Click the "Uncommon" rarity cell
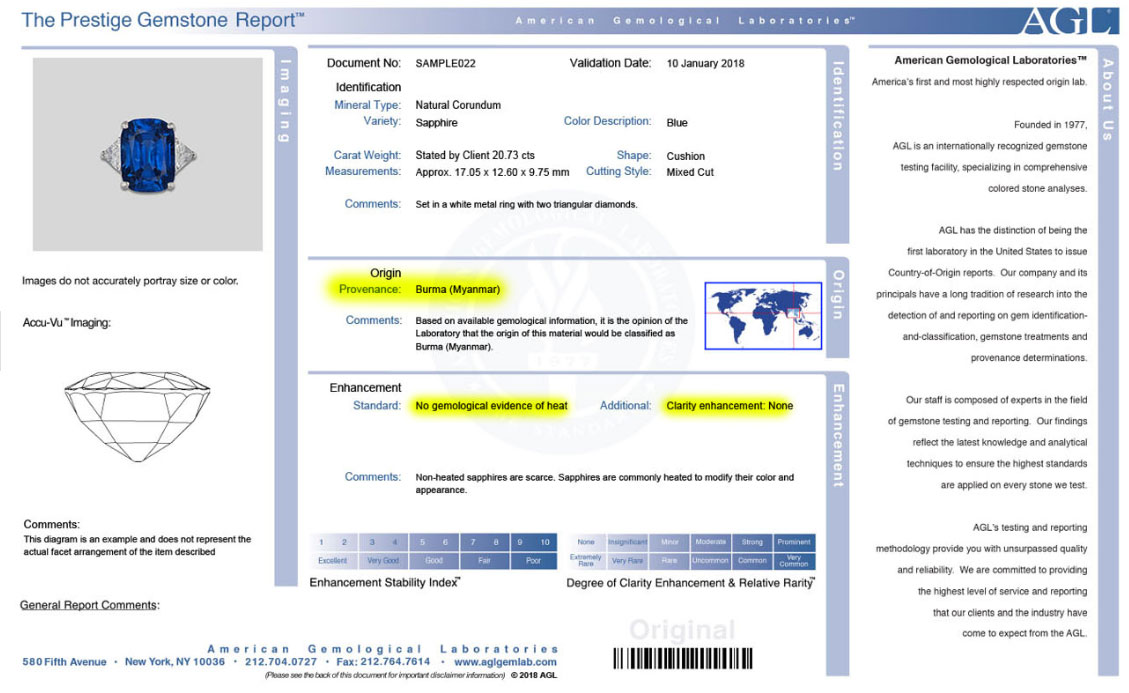 click(711, 560)
